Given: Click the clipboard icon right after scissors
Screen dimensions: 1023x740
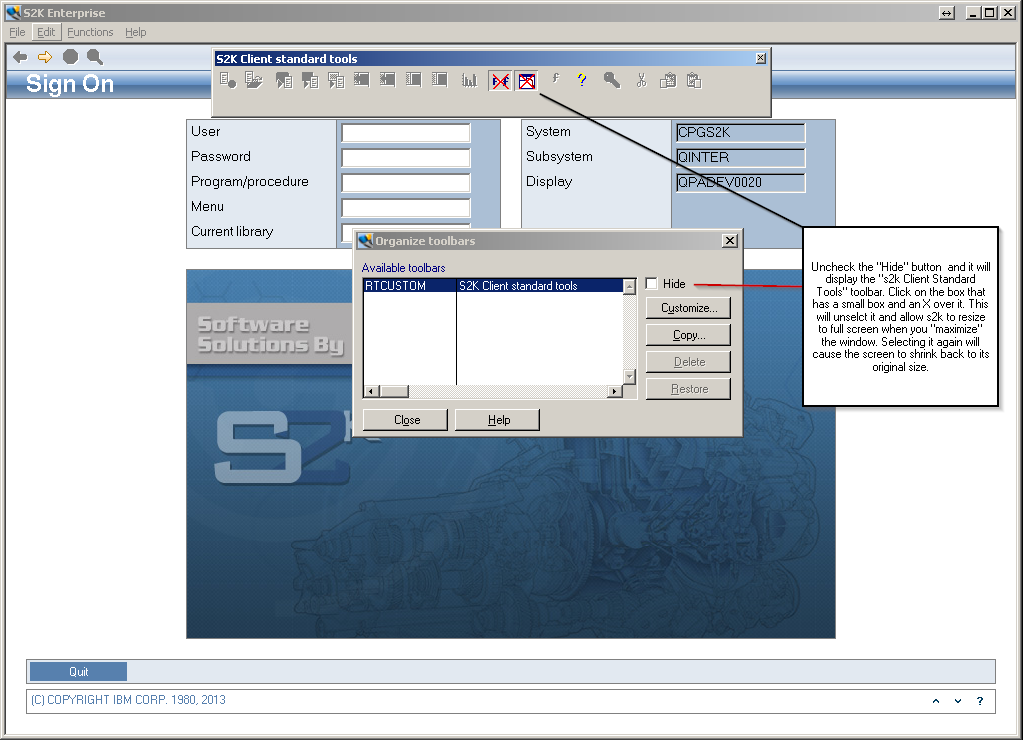Looking at the screenshot, I should (668, 81).
